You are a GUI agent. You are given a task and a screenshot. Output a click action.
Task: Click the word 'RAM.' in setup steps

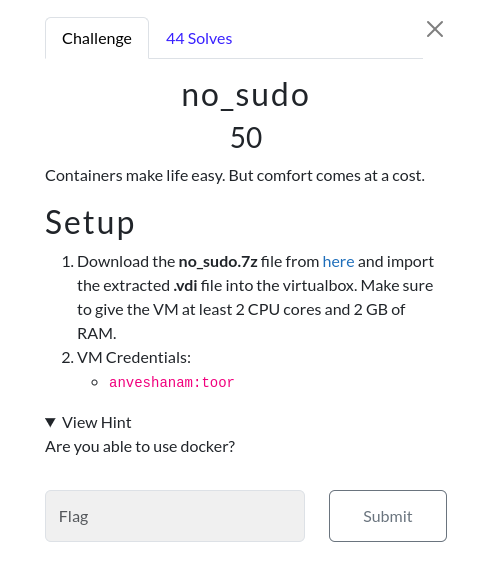pos(97,334)
